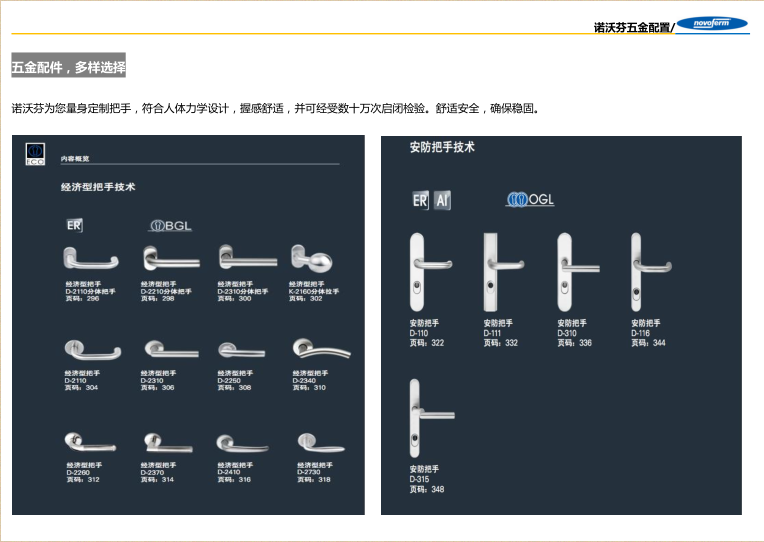Select the D-2210分体把手 handle image
The height and width of the screenshot is (542, 764).
pyautogui.click(x=171, y=258)
